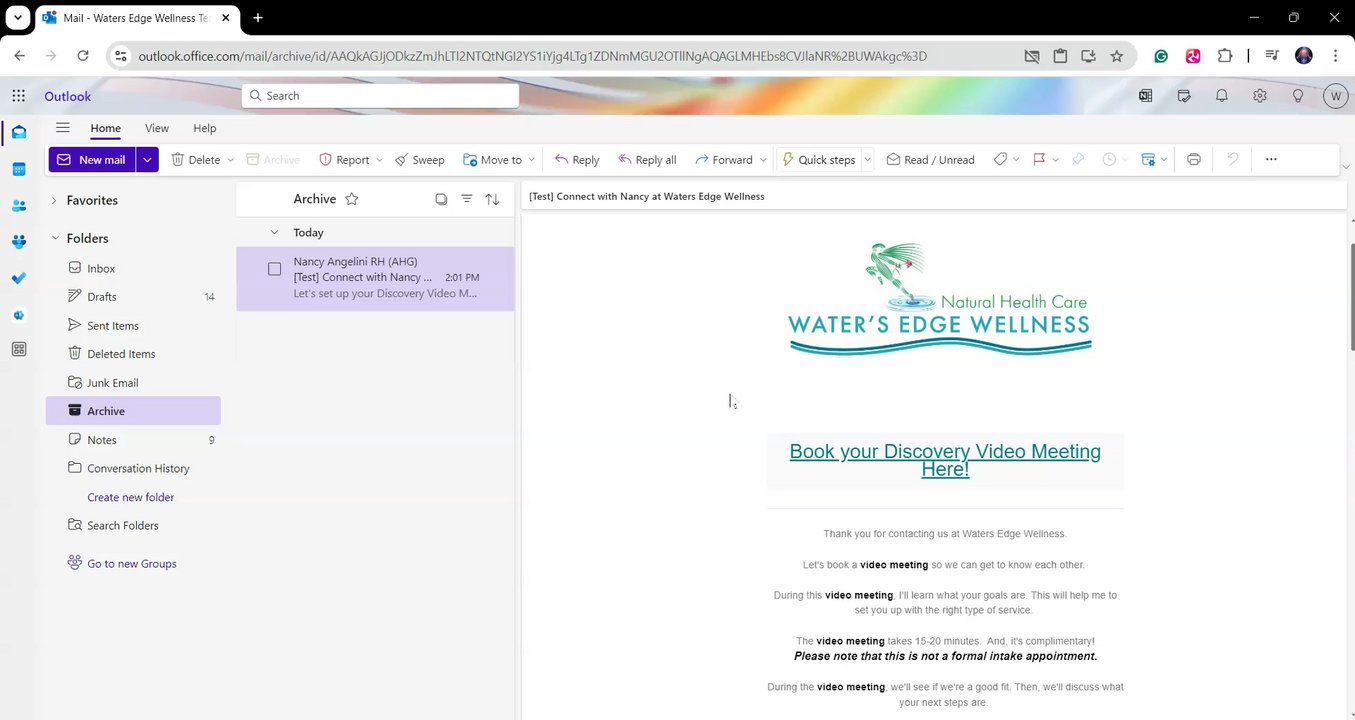Viewport: 1355px width, 720px height.
Task: Reload the page in Chrome
Action: [83, 56]
